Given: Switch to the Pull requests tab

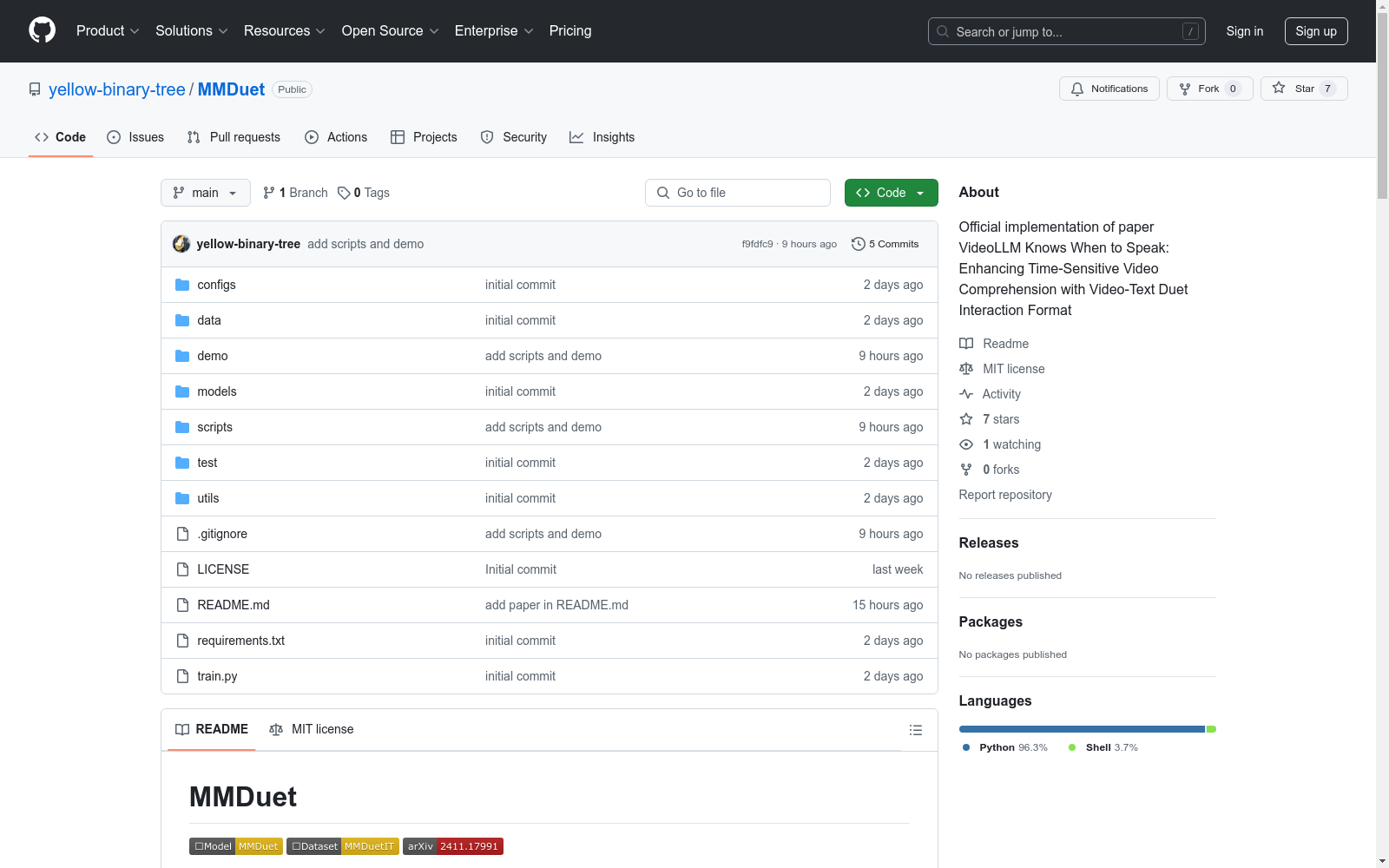Looking at the screenshot, I should [x=234, y=137].
